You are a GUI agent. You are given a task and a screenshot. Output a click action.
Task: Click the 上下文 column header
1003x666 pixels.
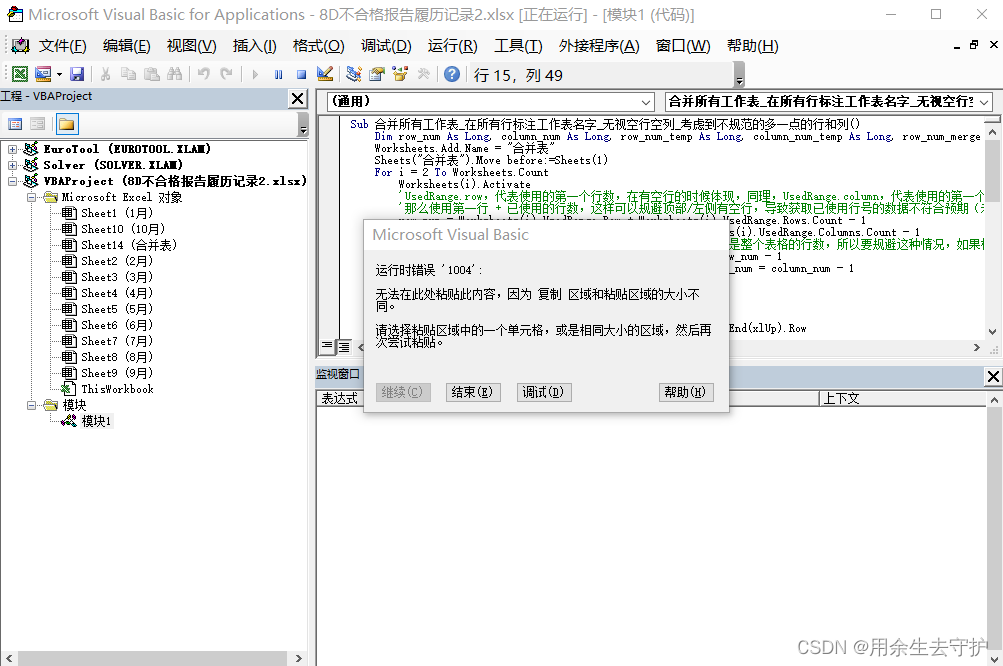pos(902,399)
